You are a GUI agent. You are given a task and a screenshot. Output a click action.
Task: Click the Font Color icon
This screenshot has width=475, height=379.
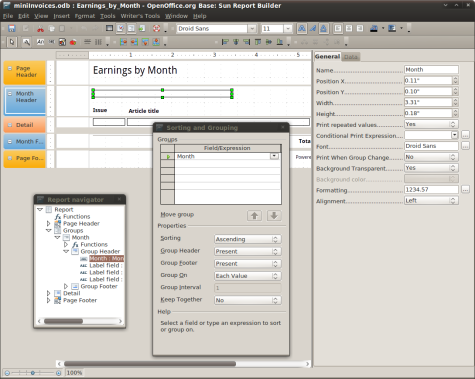pyautogui.click(x=374, y=29)
